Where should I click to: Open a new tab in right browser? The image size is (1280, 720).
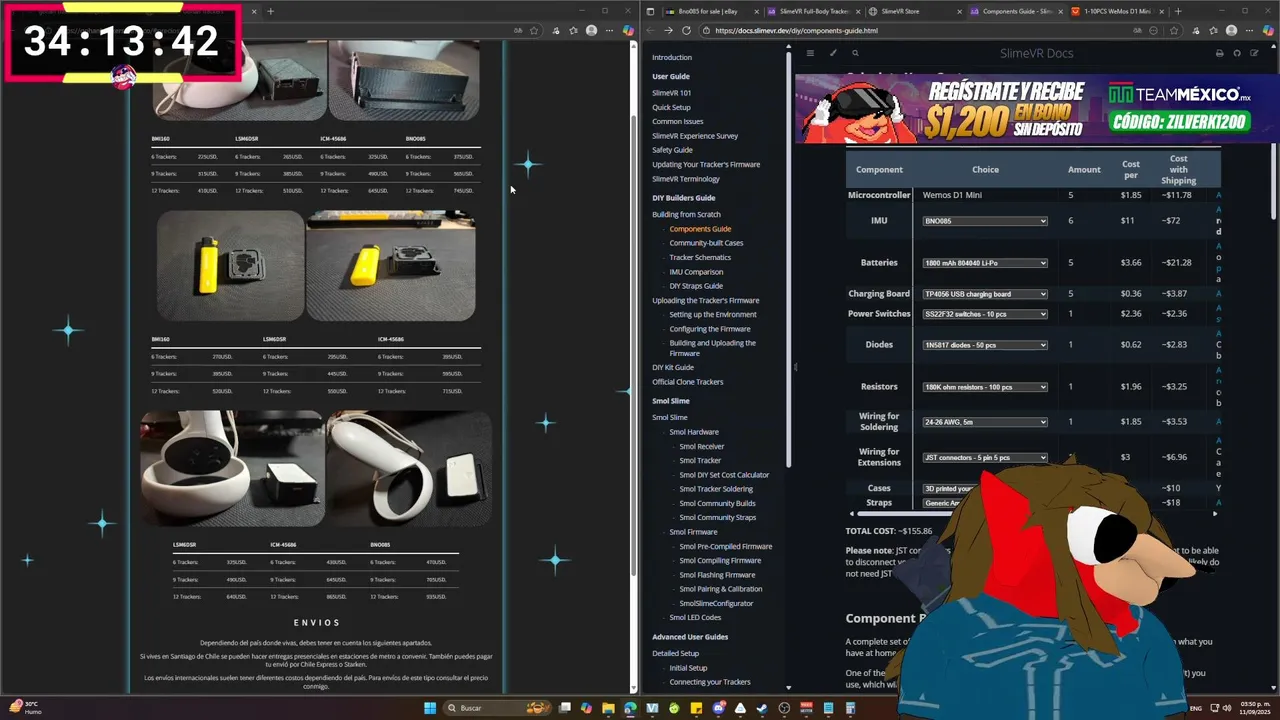1178,11
